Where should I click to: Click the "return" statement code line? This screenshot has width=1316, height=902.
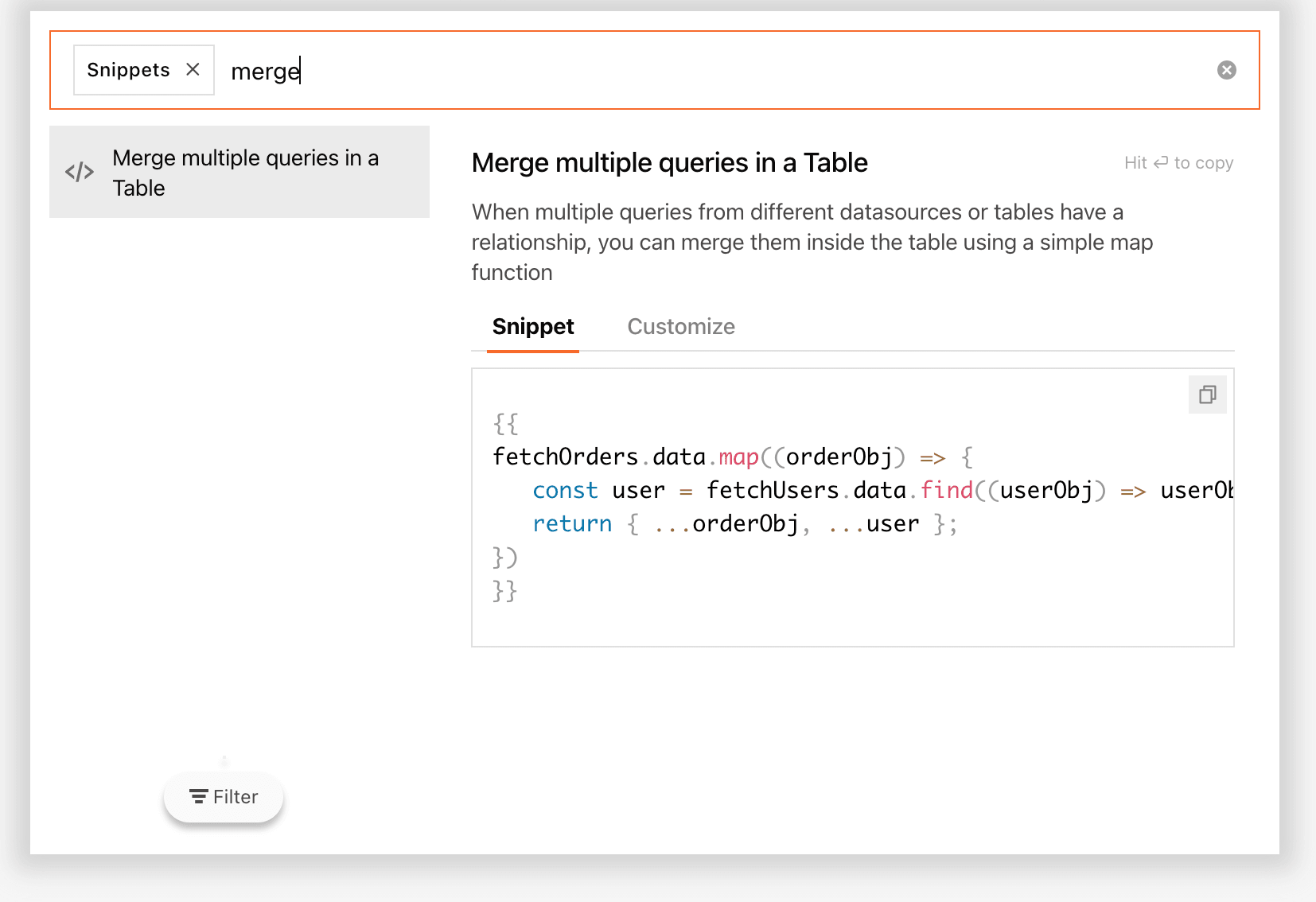pos(744,524)
